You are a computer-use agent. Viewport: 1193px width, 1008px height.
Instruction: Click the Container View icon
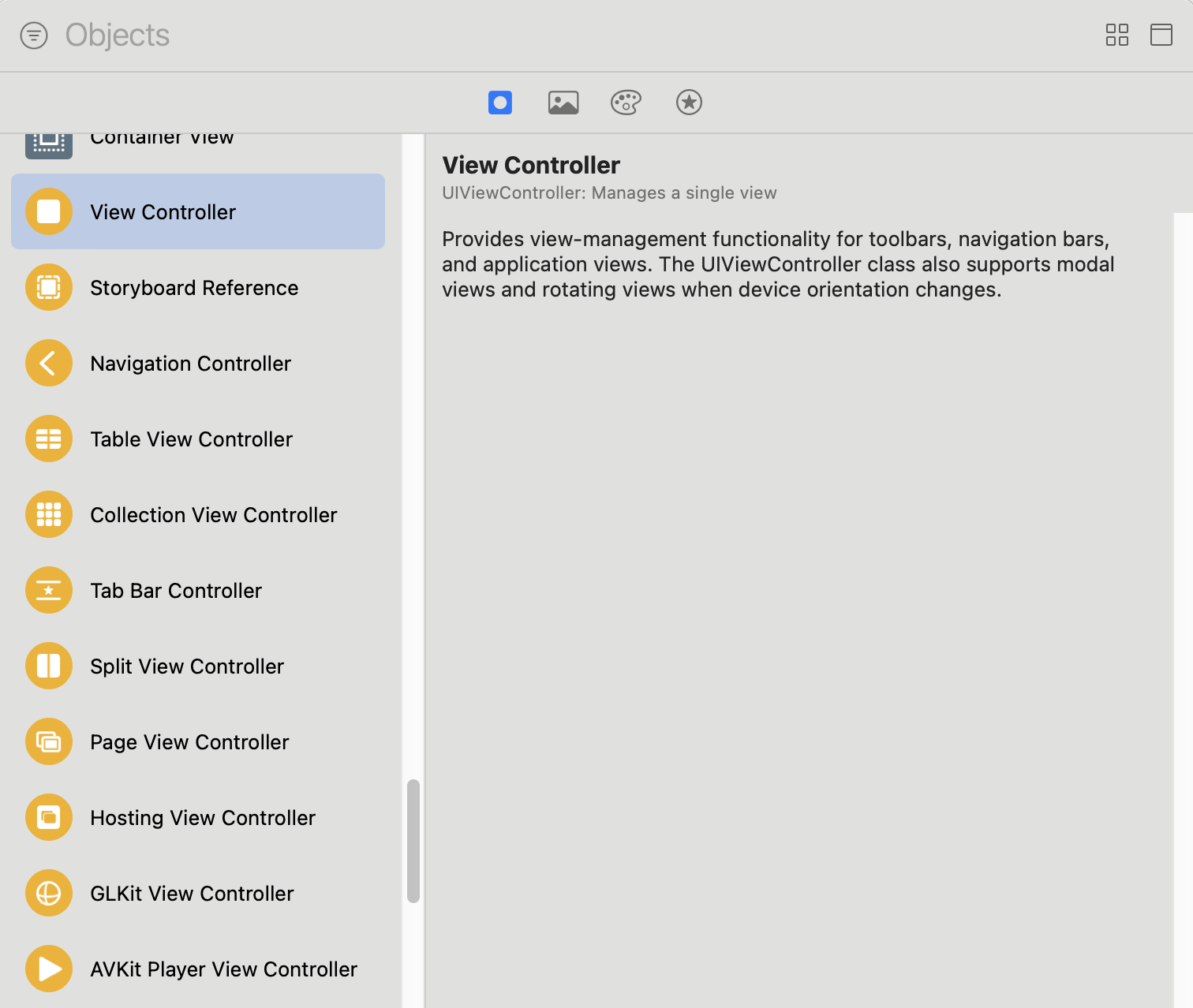pos(49,146)
